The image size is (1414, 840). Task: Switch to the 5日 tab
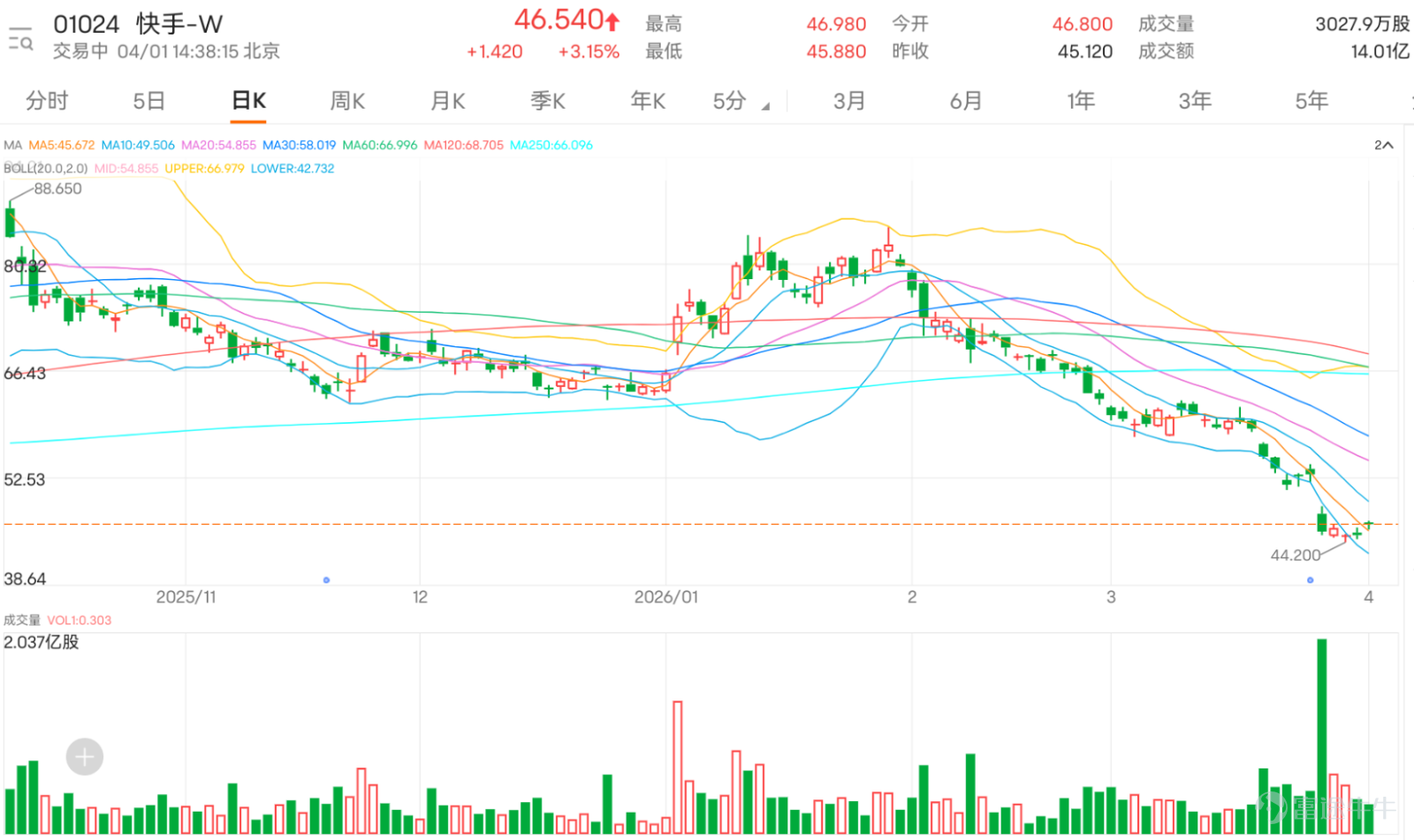click(x=149, y=101)
